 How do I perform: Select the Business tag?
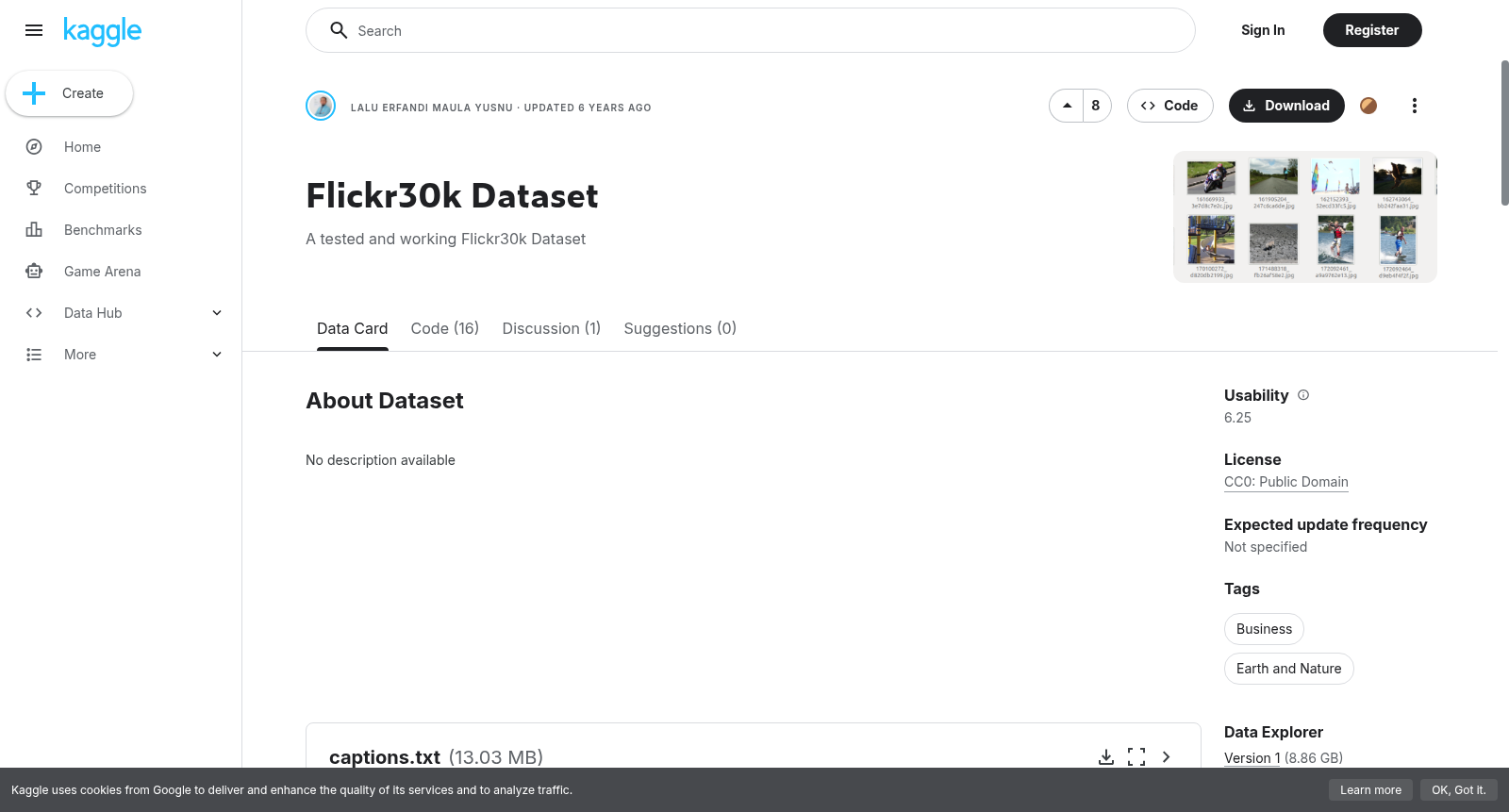pos(1264,629)
